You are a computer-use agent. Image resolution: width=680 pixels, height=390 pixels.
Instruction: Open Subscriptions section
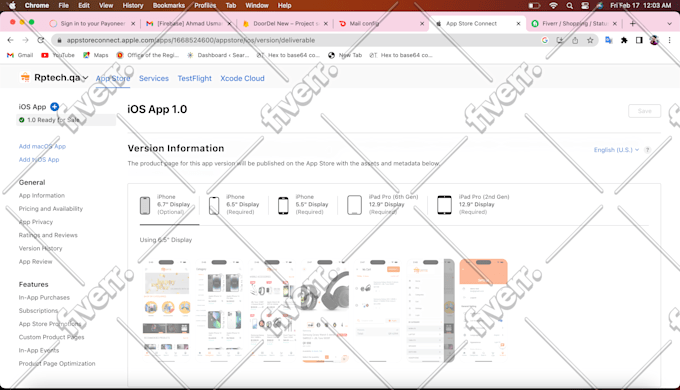click(x=38, y=311)
